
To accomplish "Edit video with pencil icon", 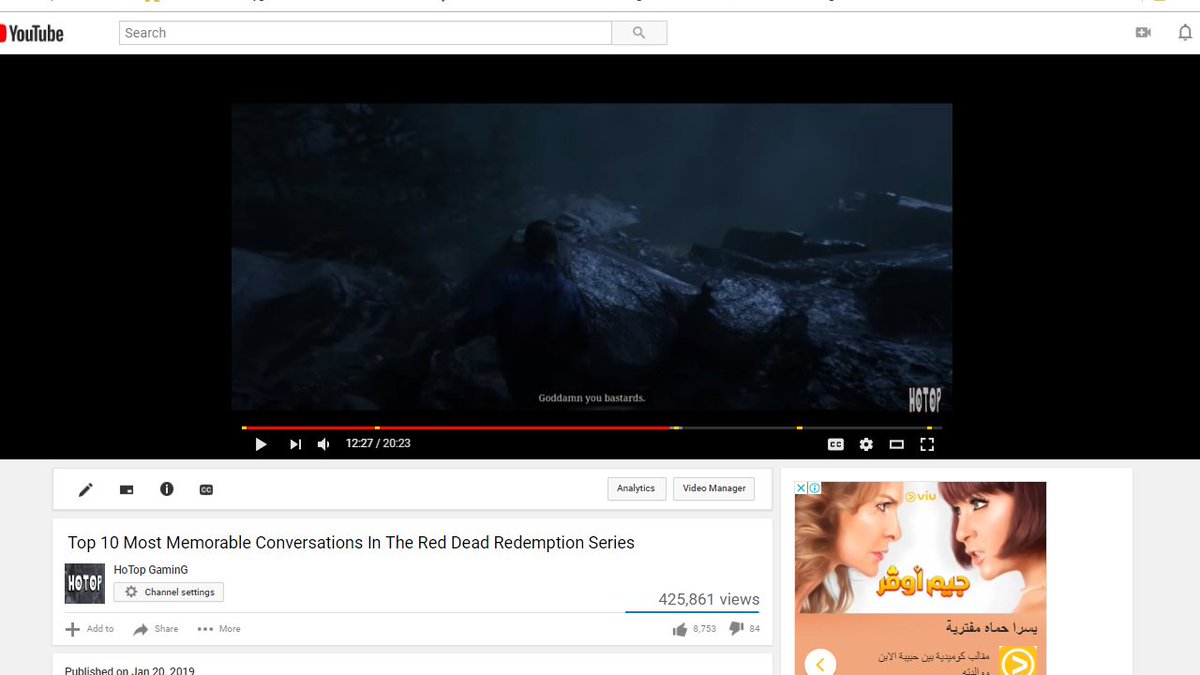I will [x=86, y=489].
